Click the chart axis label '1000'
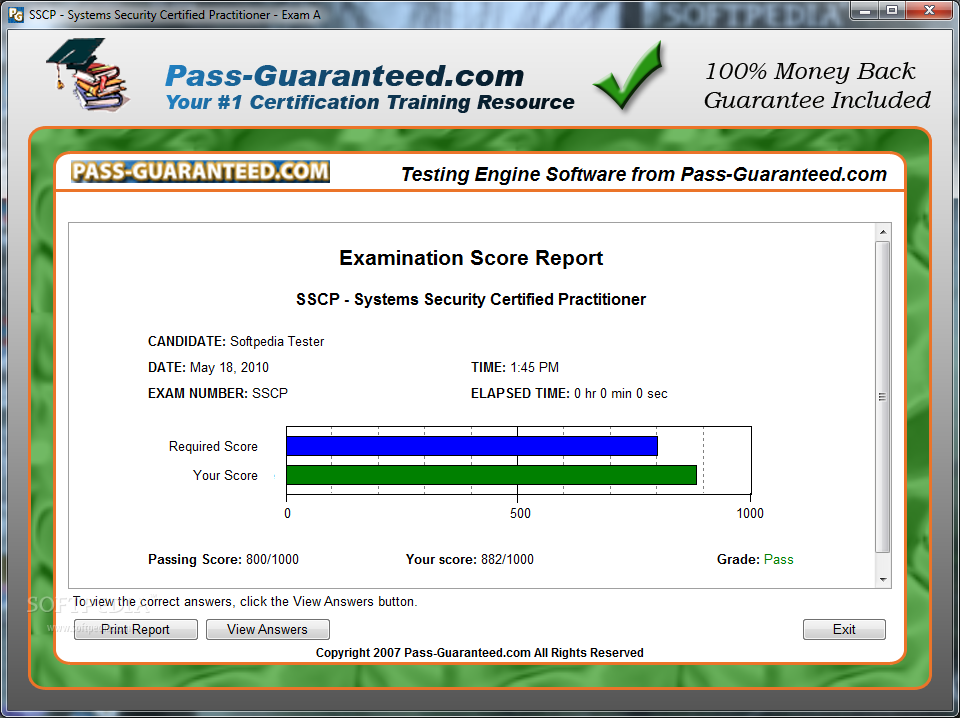This screenshot has height=718, width=960. point(750,513)
